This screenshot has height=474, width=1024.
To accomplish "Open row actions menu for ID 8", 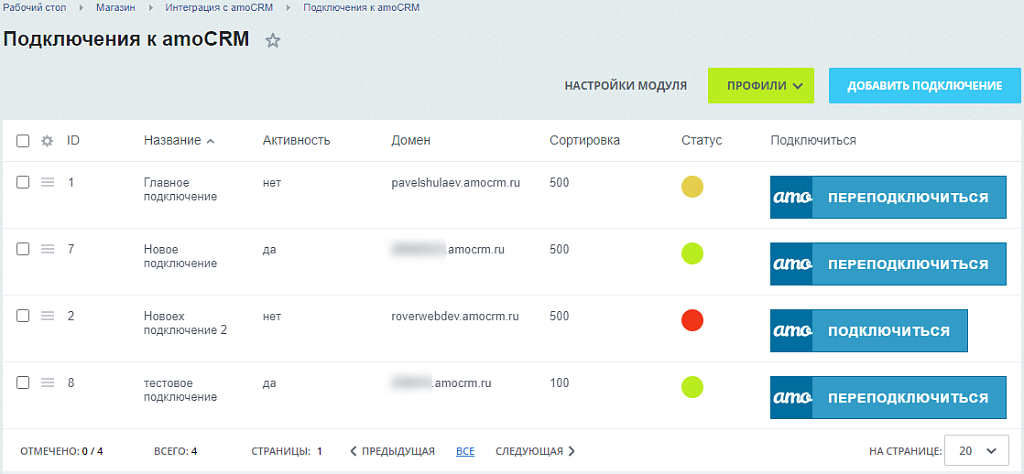I will (x=47, y=382).
